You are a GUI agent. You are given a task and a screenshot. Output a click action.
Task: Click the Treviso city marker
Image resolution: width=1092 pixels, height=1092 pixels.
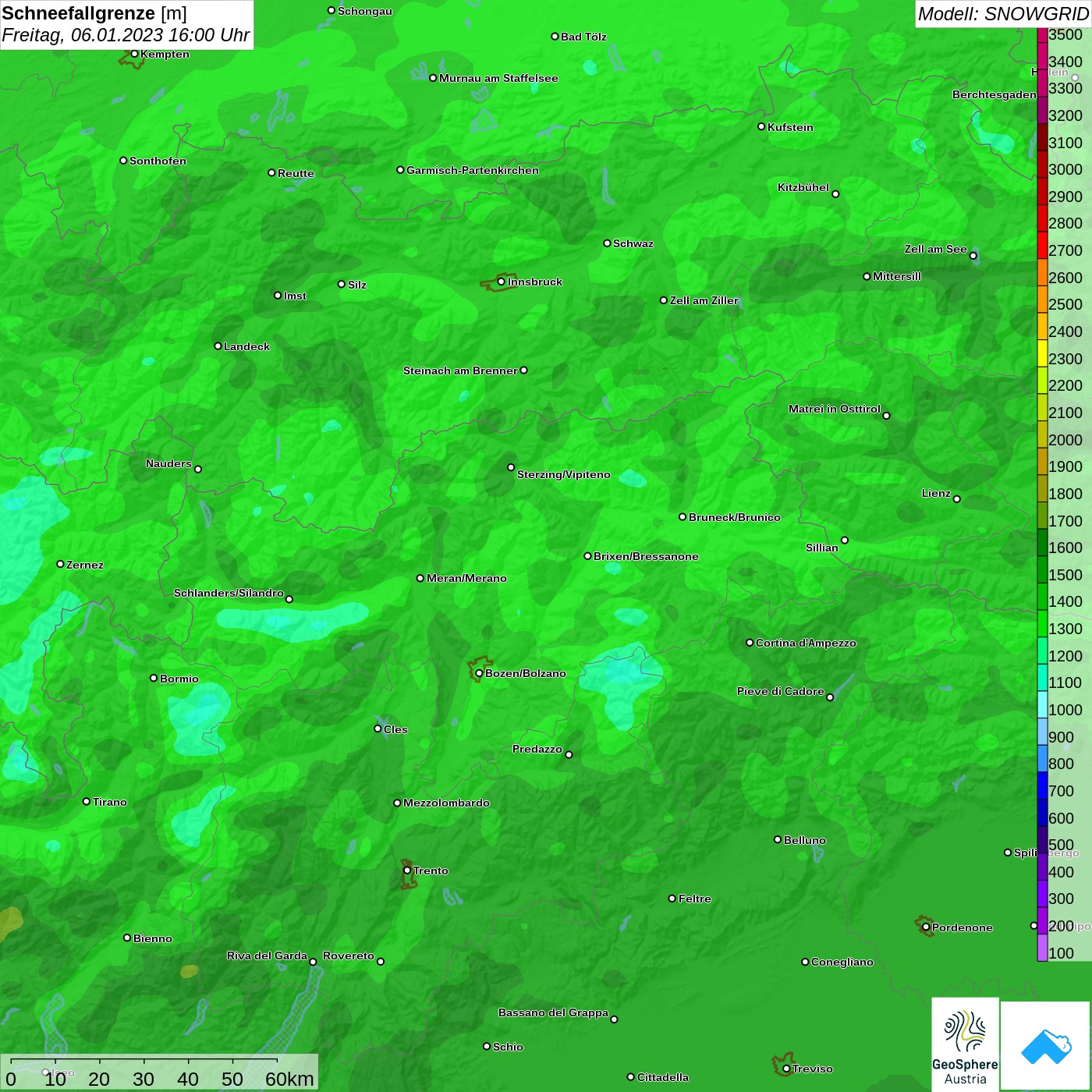point(786,1069)
